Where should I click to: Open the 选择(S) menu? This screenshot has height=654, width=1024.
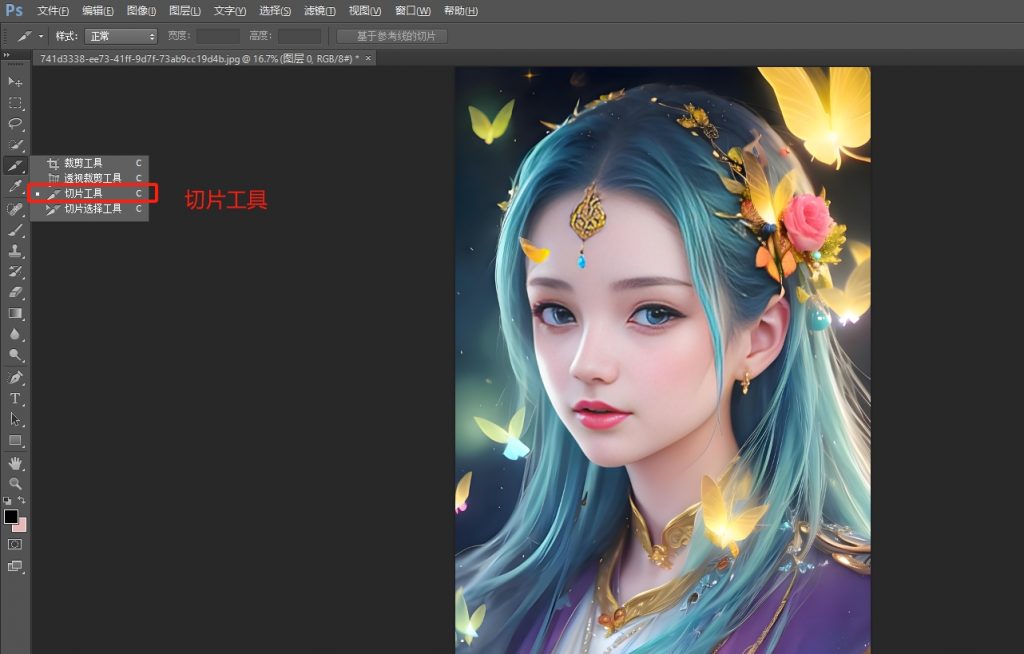[x=274, y=11]
